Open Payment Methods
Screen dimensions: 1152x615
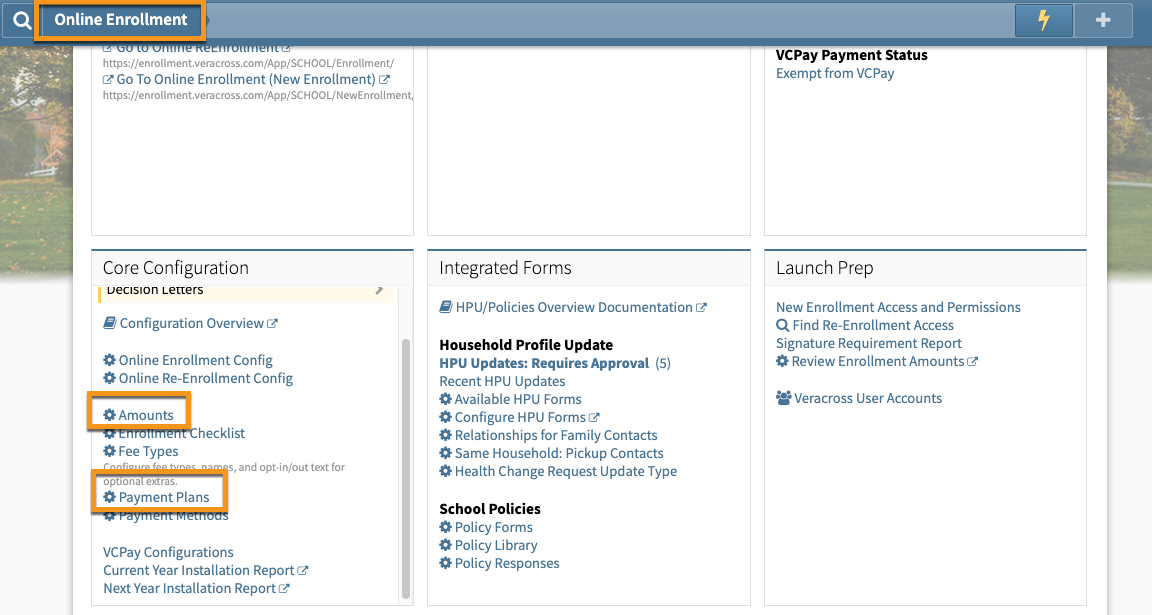pos(173,515)
